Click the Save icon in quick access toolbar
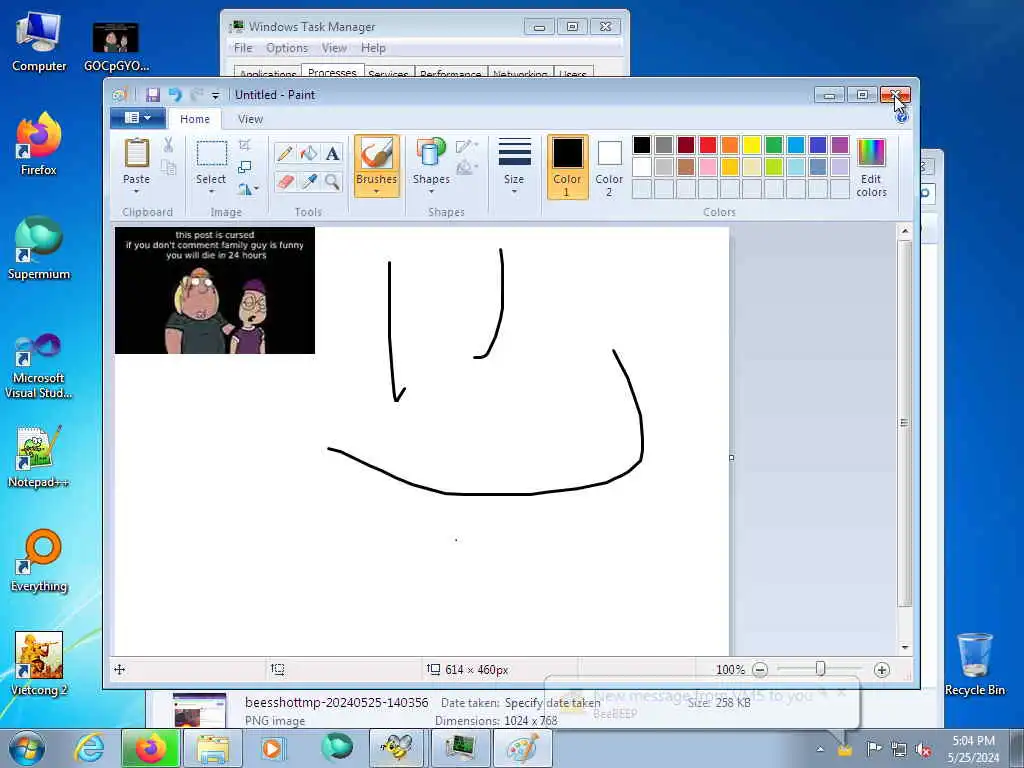Screen dimensions: 1024x768 [x=153, y=95]
